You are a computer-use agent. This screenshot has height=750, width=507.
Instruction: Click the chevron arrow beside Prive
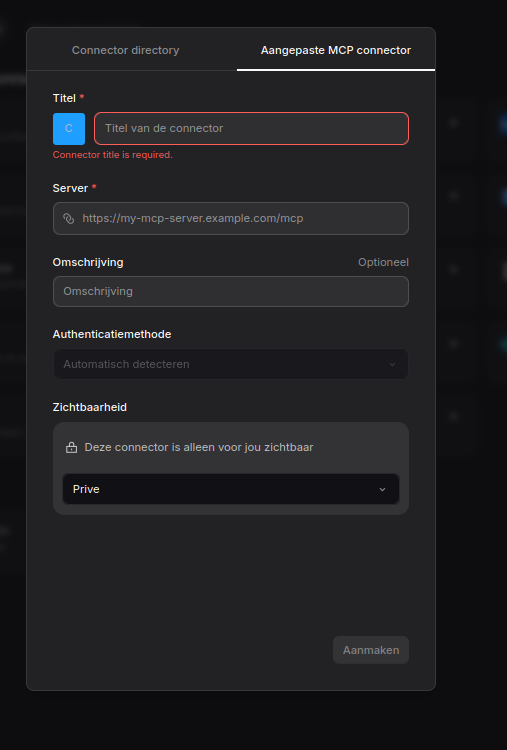382,489
